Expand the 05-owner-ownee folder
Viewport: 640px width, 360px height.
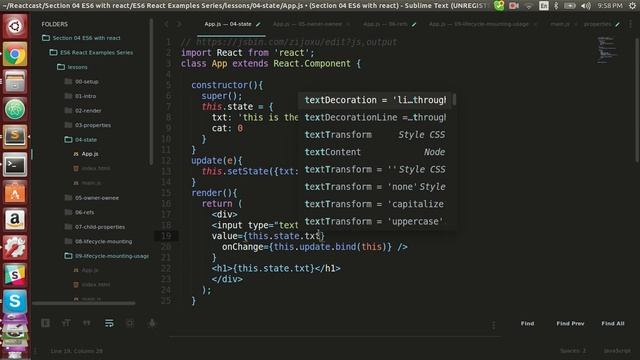[x=91, y=198]
